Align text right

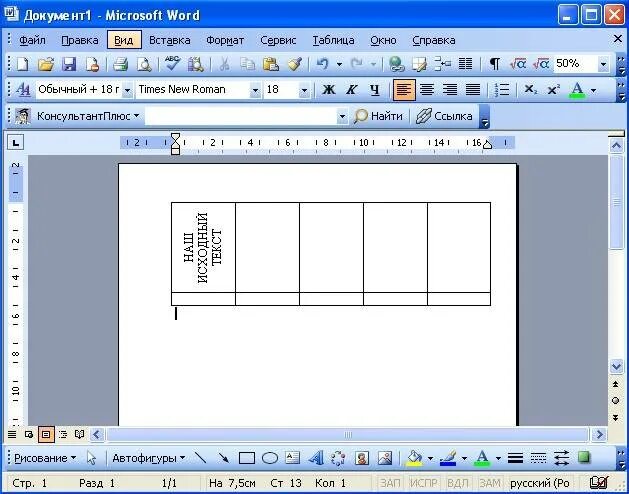(x=450, y=90)
